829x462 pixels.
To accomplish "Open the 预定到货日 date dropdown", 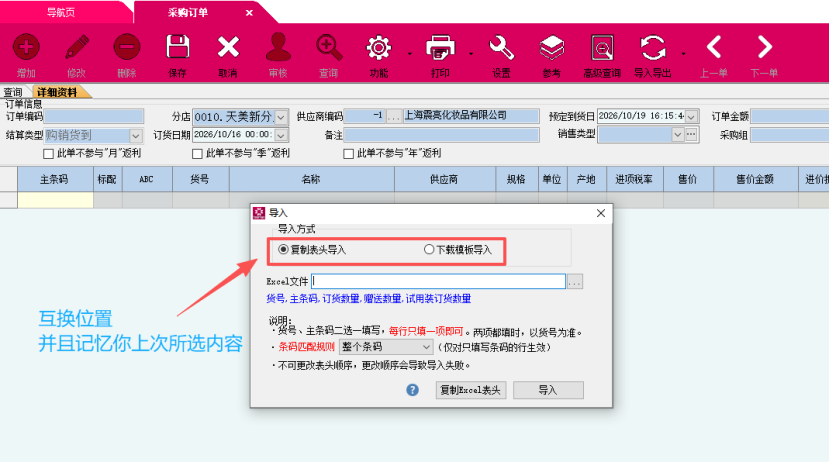I will 691,116.
